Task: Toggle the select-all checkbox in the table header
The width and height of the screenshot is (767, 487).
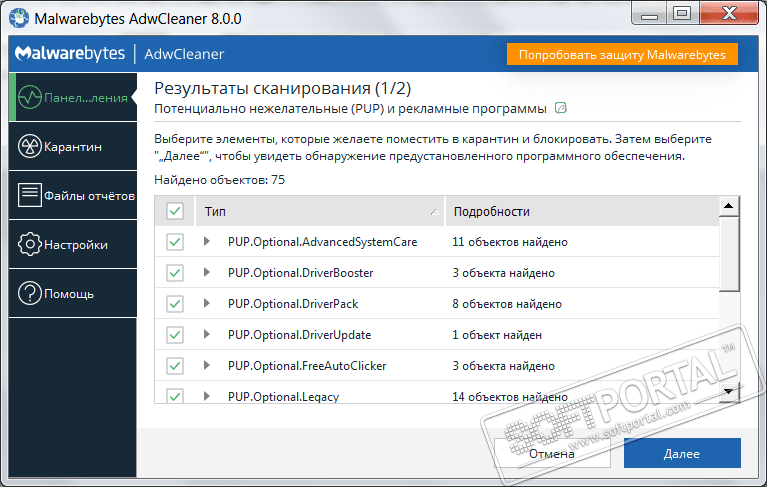Action: (175, 211)
